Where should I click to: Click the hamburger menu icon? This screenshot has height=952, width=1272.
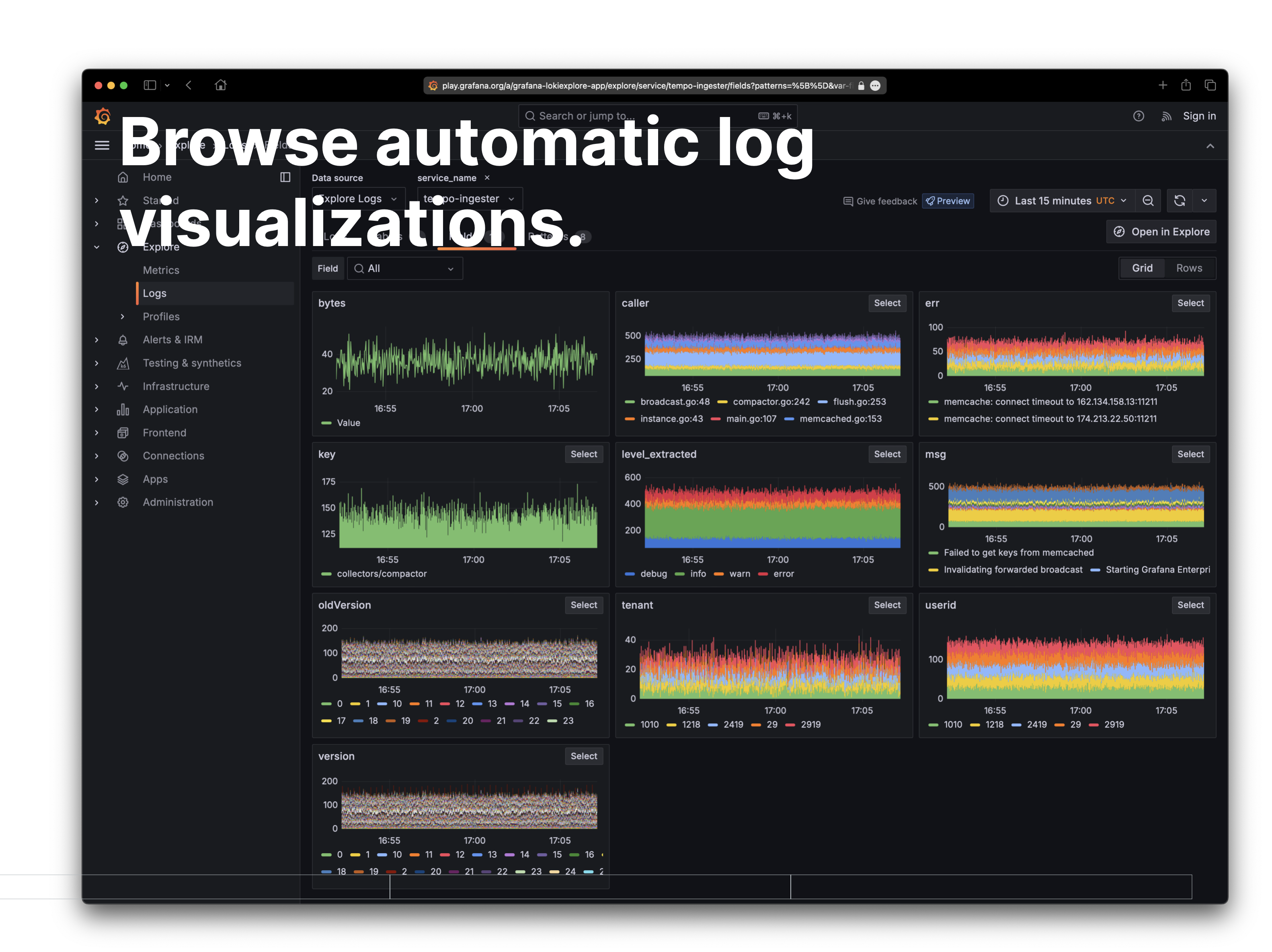(102, 145)
